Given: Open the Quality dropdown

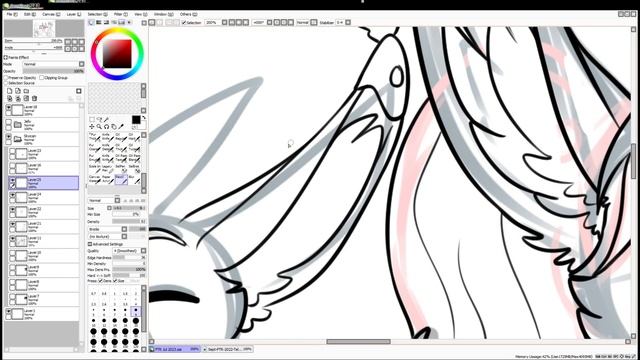Looking at the screenshot, I should [129, 251].
